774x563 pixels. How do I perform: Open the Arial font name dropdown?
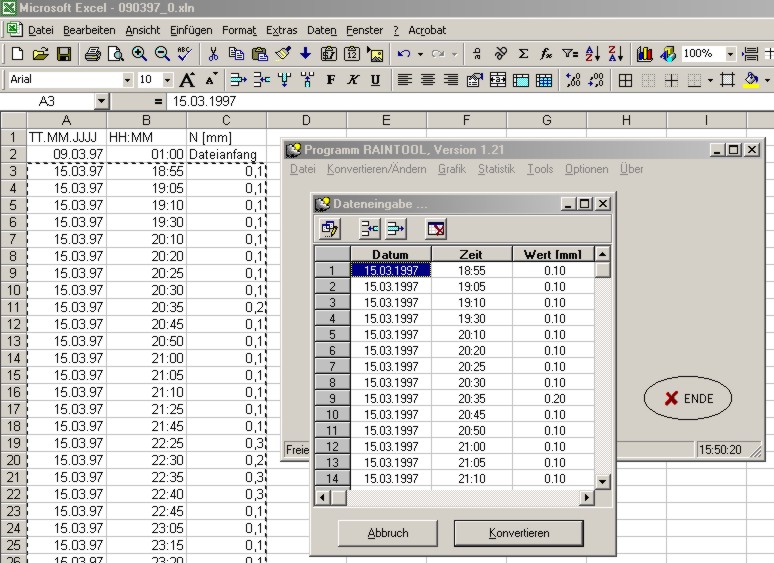click(128, 80)
